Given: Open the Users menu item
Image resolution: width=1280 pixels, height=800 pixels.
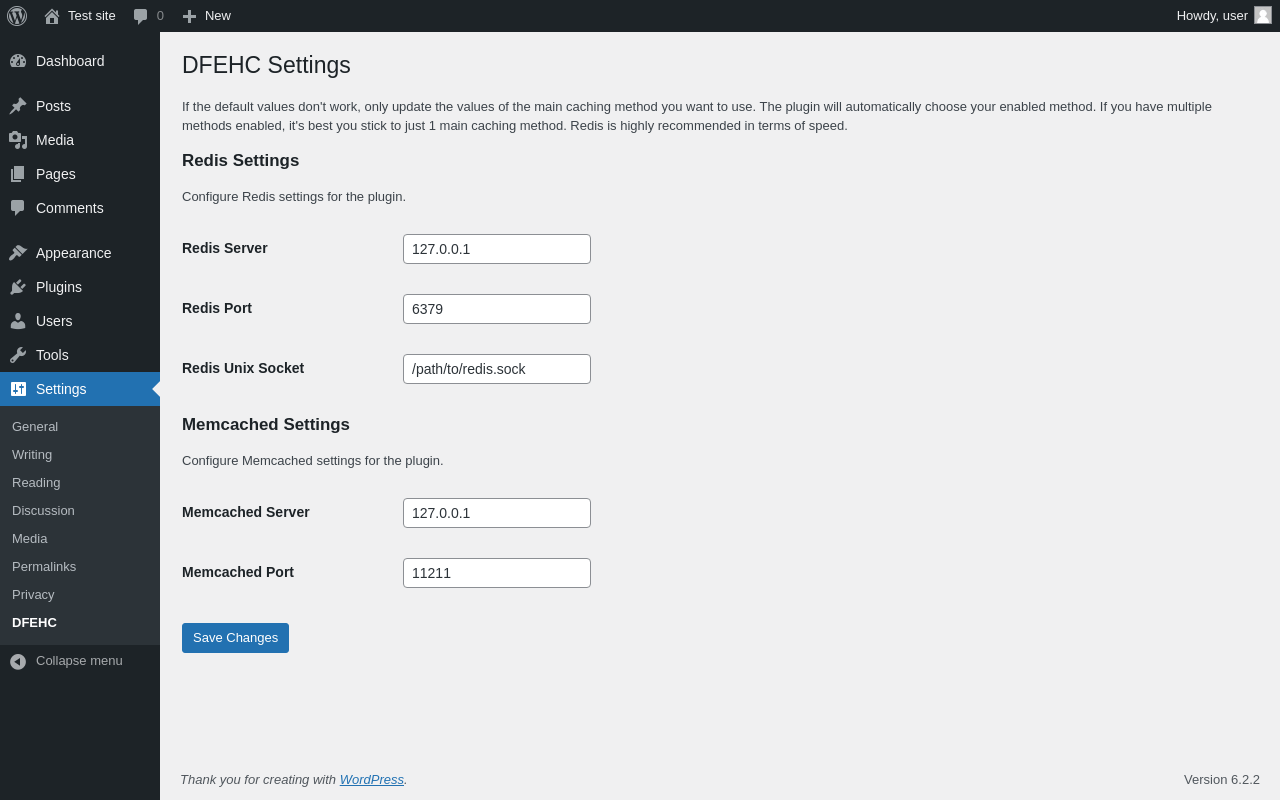Looking at the screenshot, I should pyautogui.click(x=54, y=321).
